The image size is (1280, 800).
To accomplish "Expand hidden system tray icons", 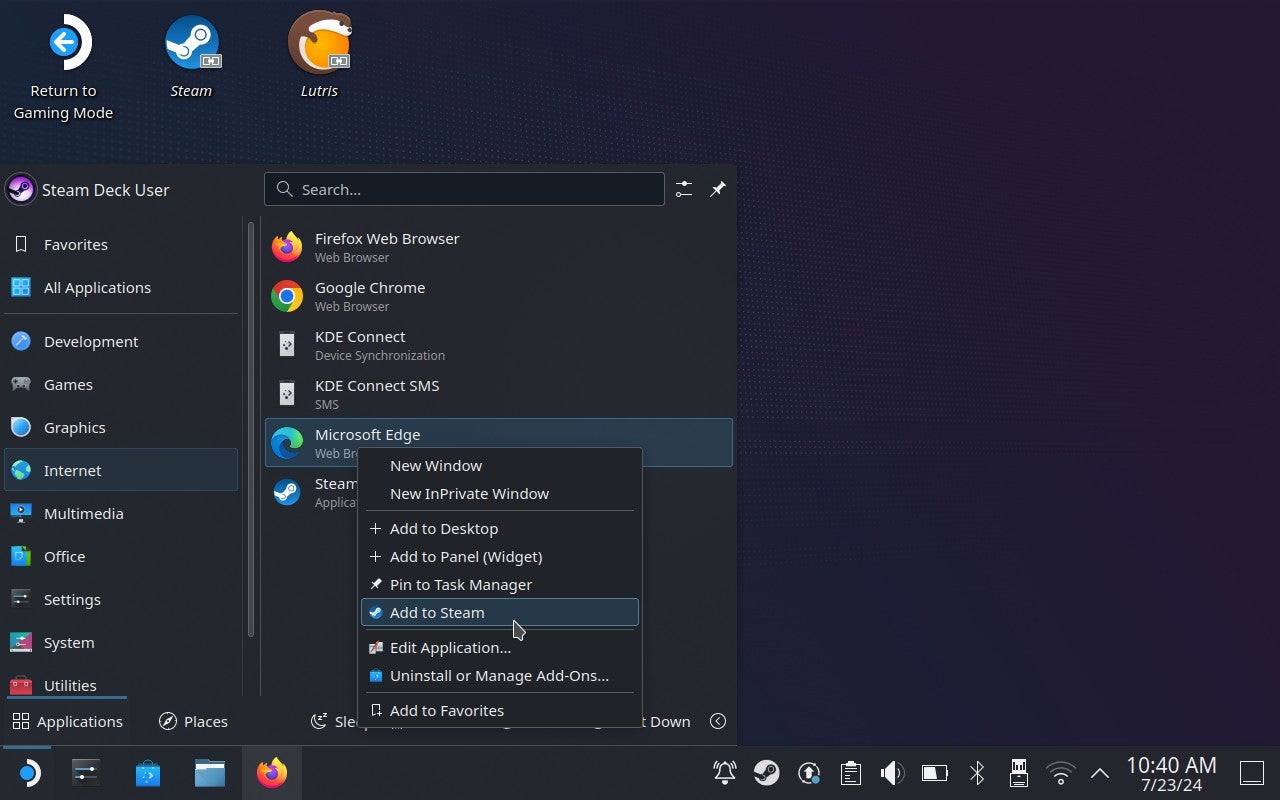I will point(1099,772).
